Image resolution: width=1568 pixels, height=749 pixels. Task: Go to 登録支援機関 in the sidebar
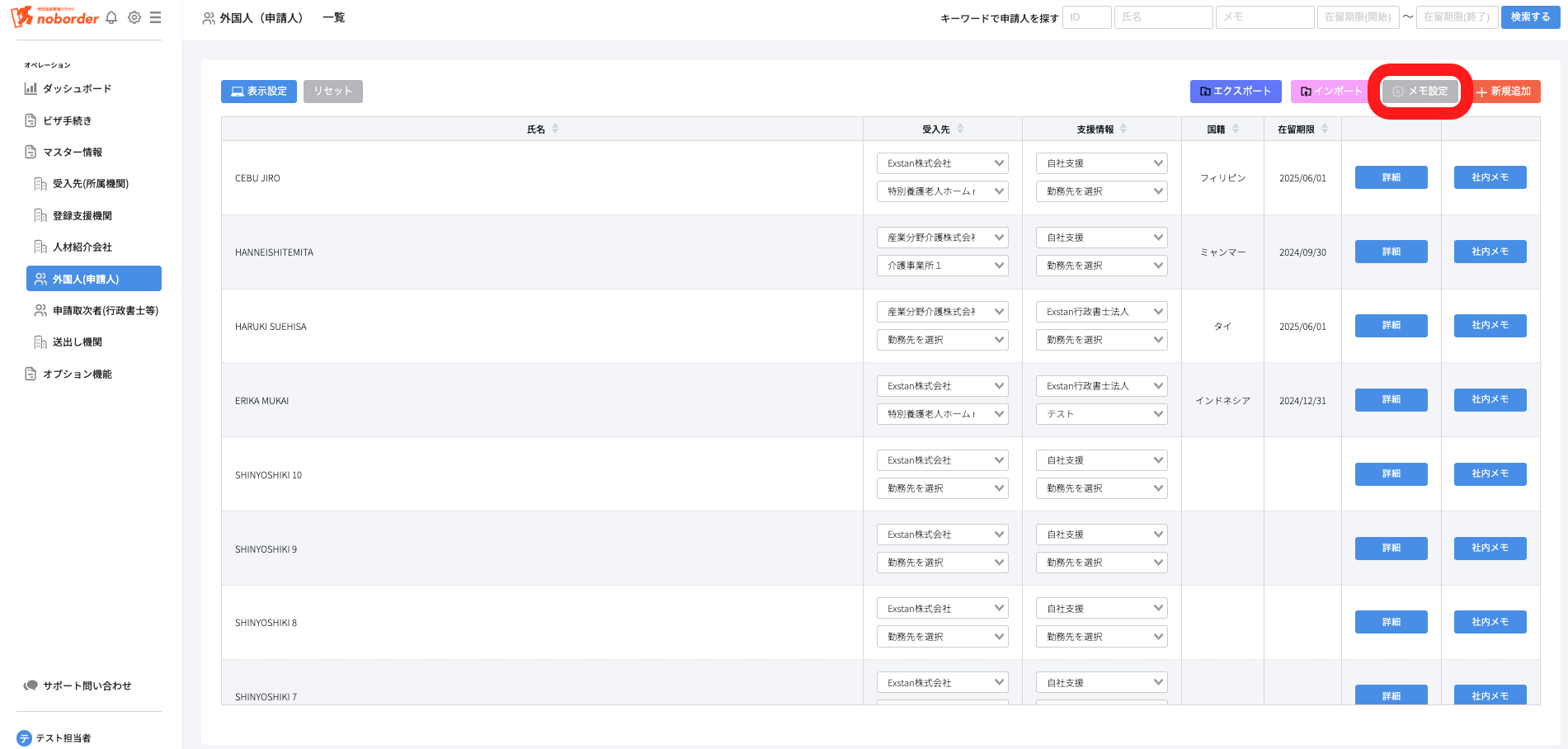[82, 215]
